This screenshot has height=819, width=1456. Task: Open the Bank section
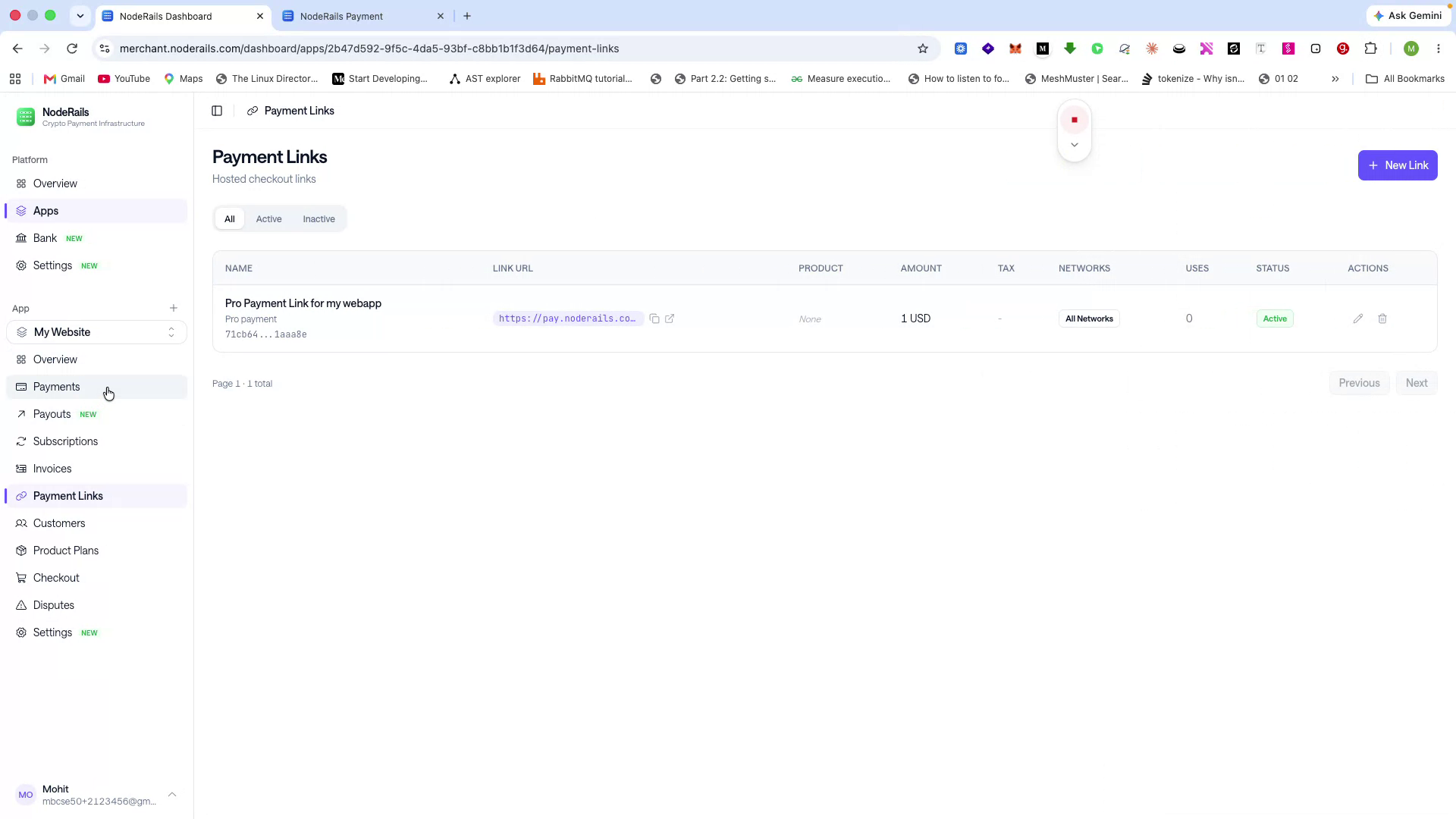[x=96, y=238]
